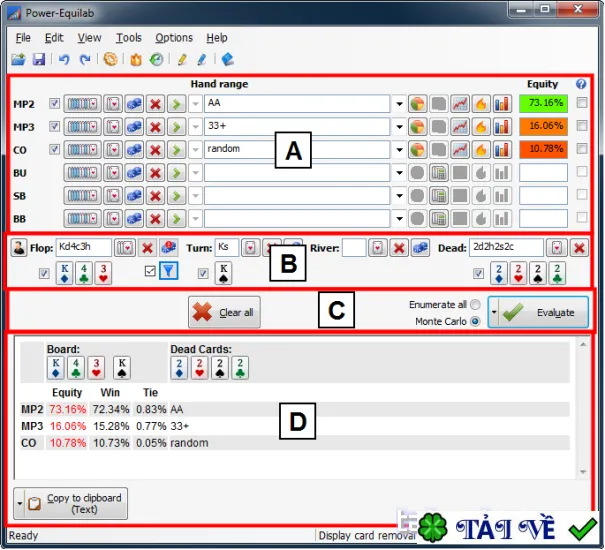This screenshot has width=605, height=550.
Task: Click the Dead cards input field
Action: pyautogui.click(x=506, y=247)
